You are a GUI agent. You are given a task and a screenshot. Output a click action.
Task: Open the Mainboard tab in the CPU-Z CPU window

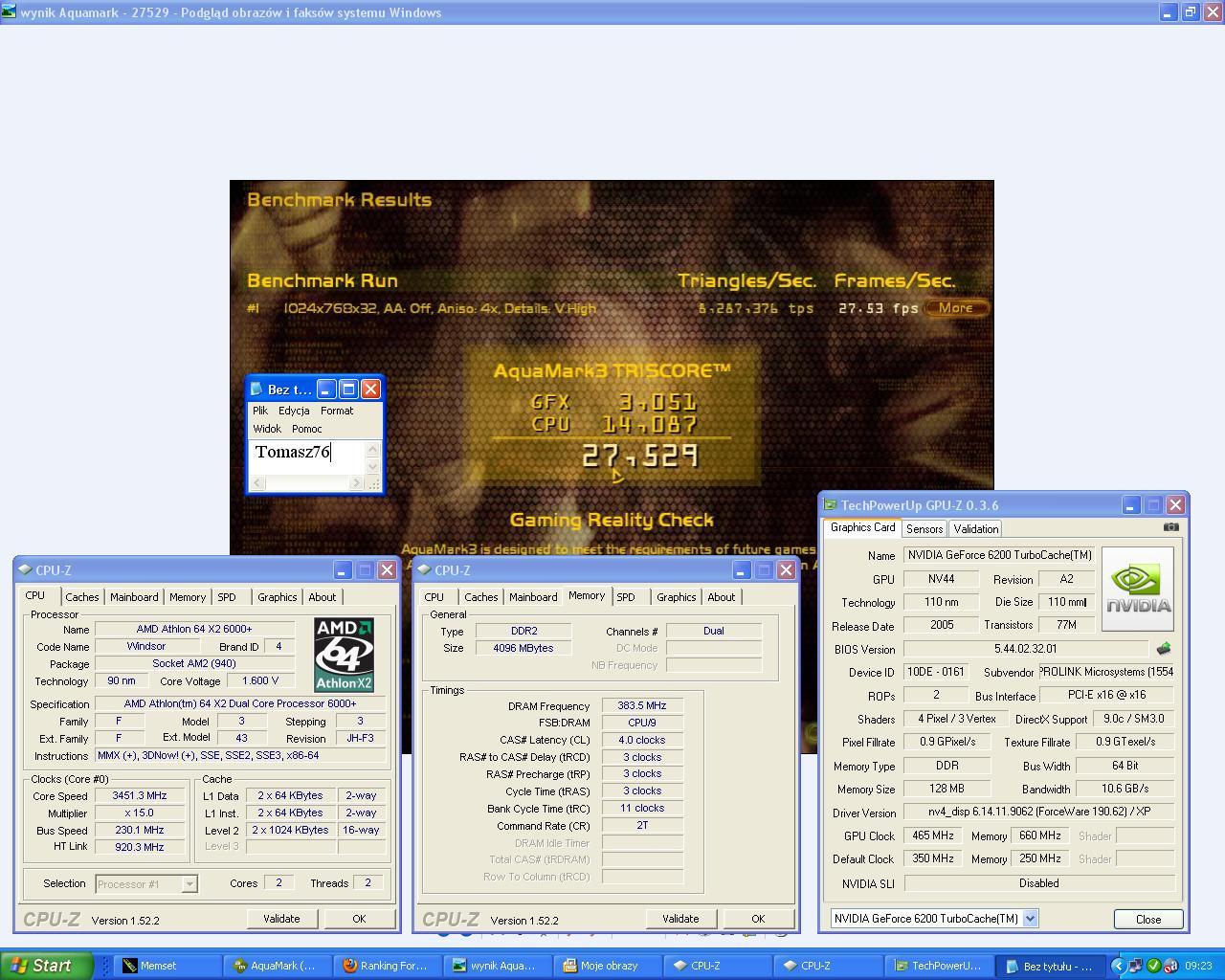[x=134, y=596]
